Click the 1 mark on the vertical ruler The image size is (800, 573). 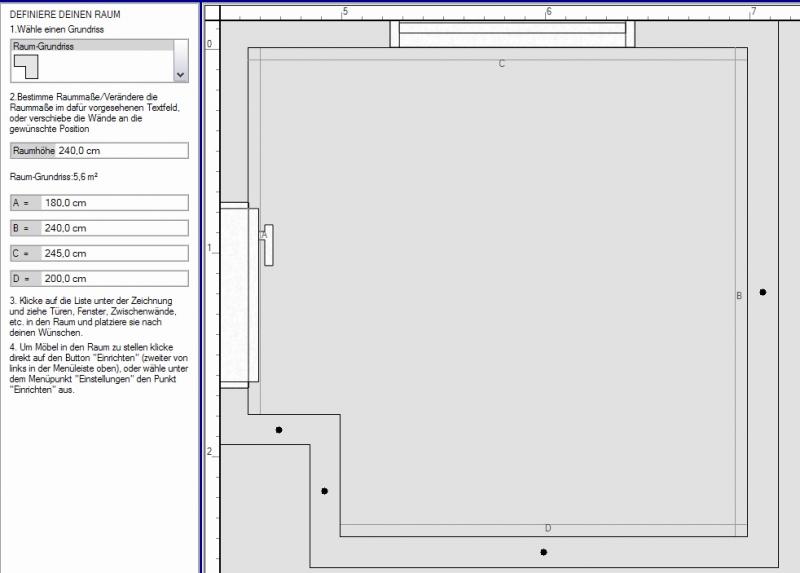(x=210, y=247)
